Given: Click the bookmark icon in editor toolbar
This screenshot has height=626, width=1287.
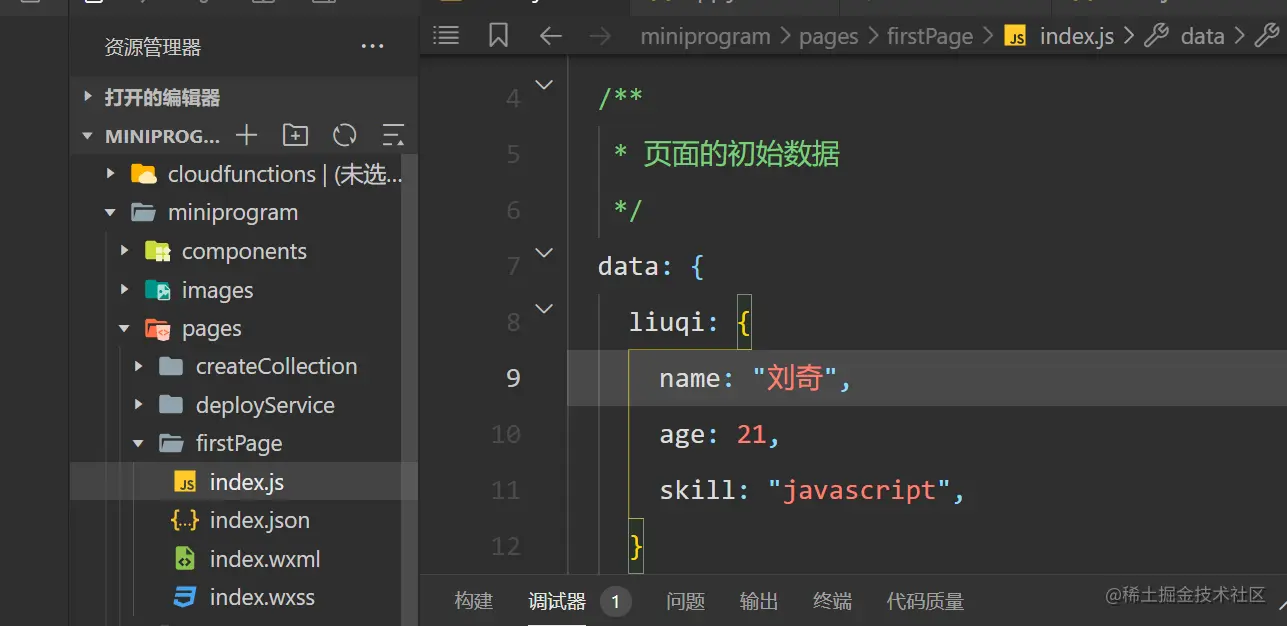Looking at the screenshot, I should pyautogui.click(x=498, y=36).
